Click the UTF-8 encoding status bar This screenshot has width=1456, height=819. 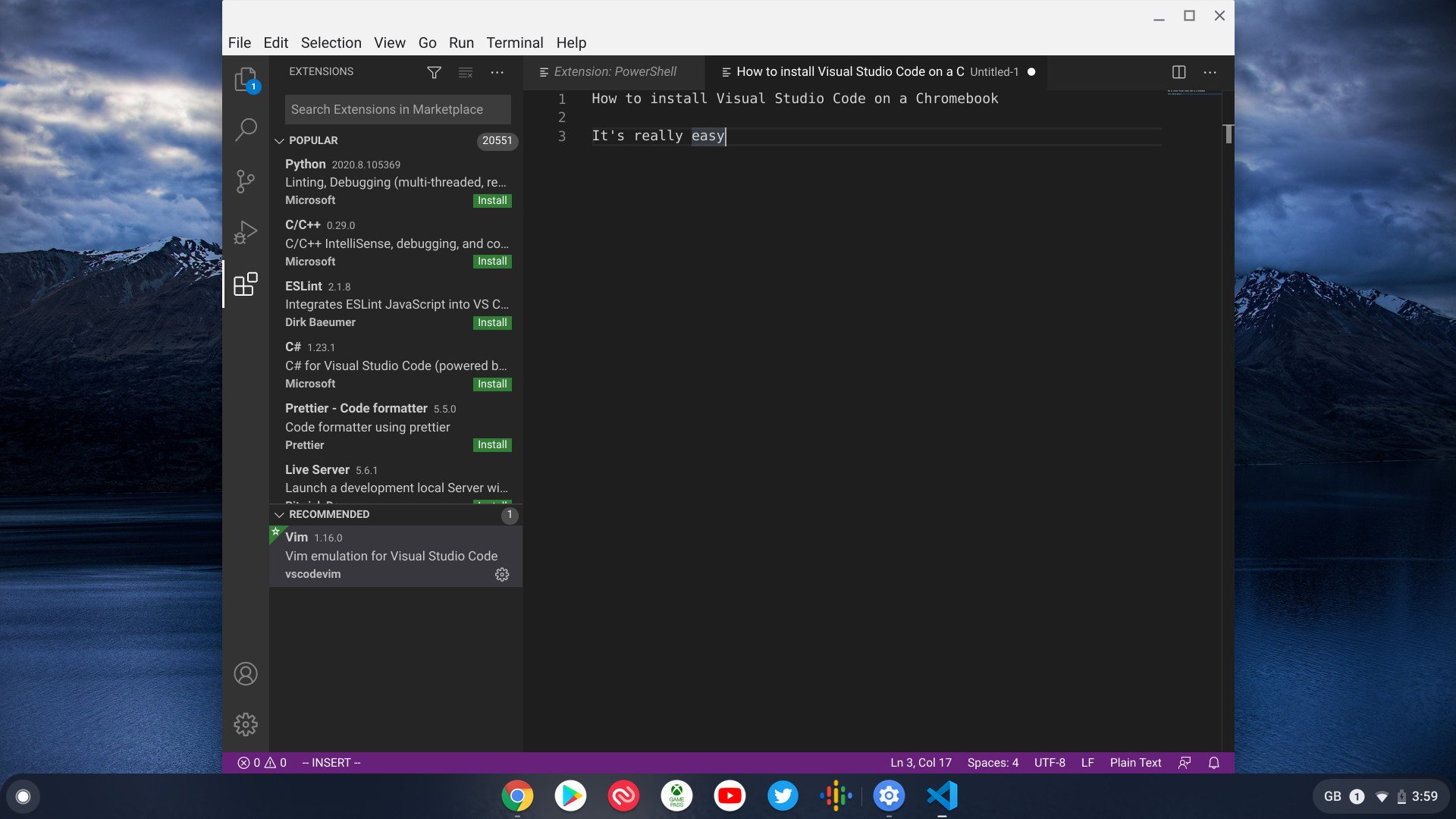[1049, 762]
